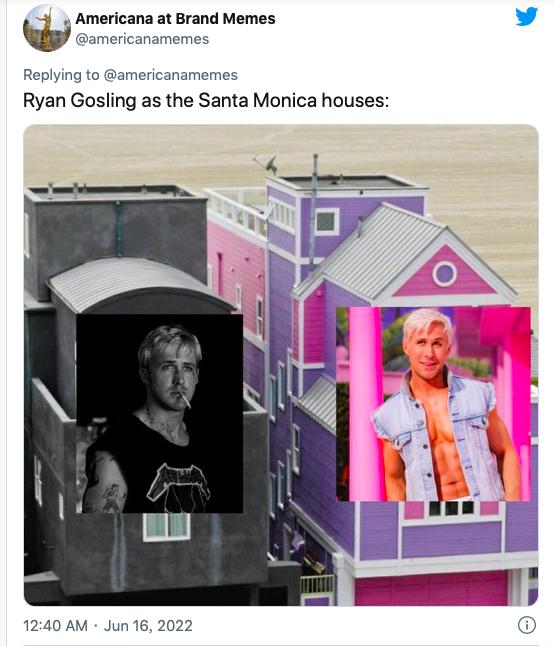Click the white rooftop balcony railing

pos(237,212)
